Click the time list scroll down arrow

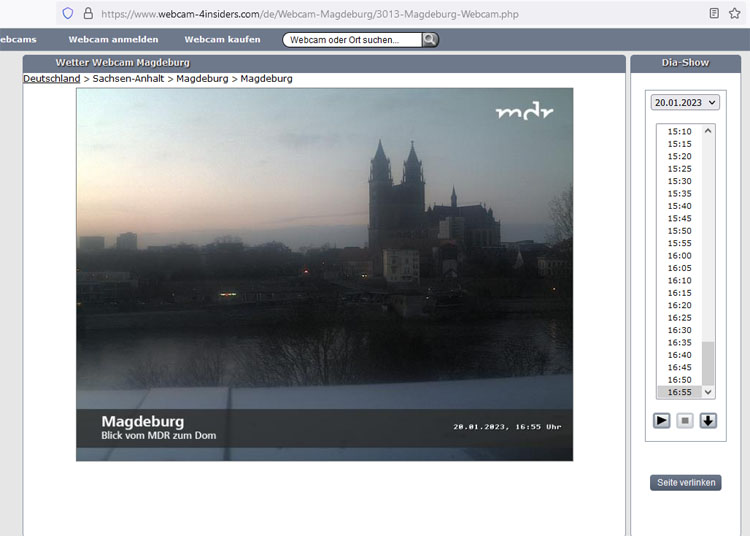click(x=708, y=392)
